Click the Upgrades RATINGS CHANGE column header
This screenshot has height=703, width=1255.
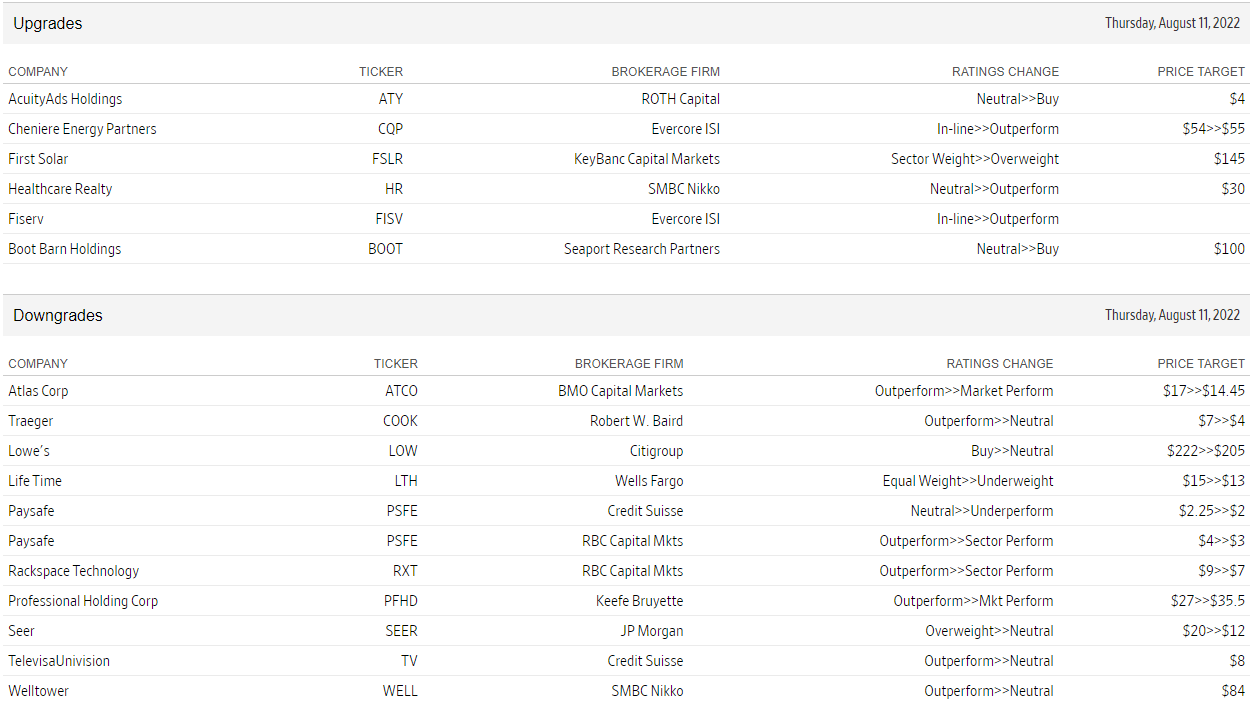1005,72
